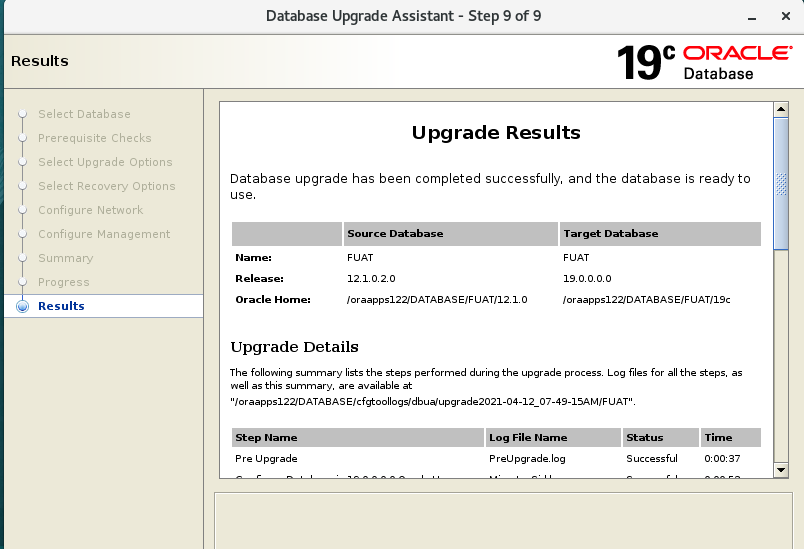Go to the Configure Management step

click(104, 234)
